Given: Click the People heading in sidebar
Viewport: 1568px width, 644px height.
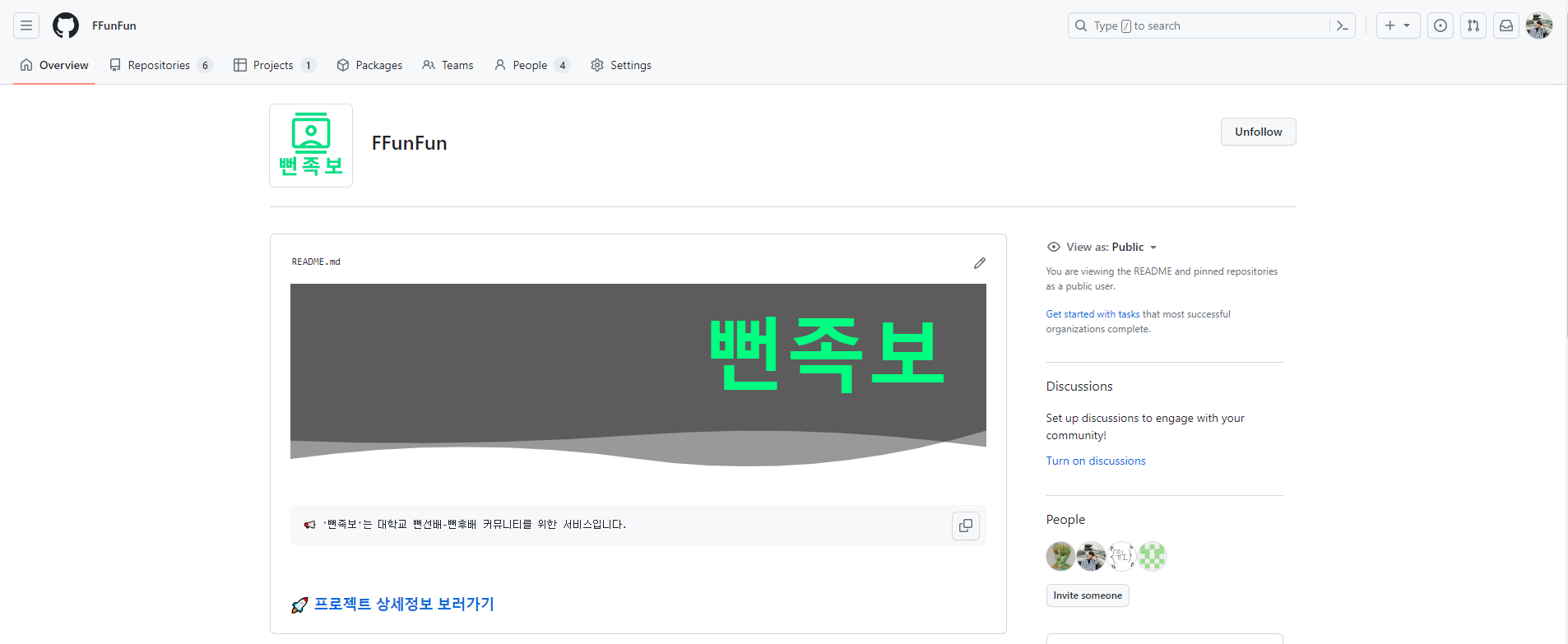Looking at the screenshot, I should tap(1065, 520).
